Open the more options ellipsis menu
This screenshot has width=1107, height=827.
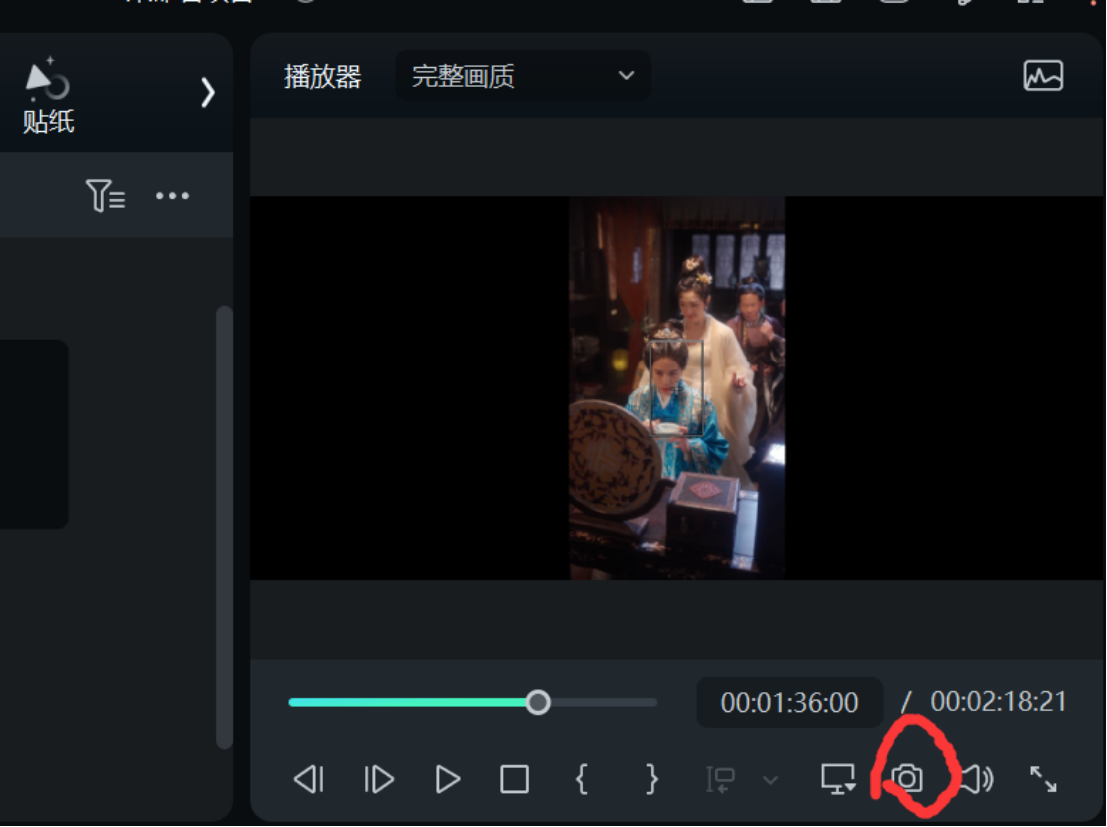[x=172, y=196]
